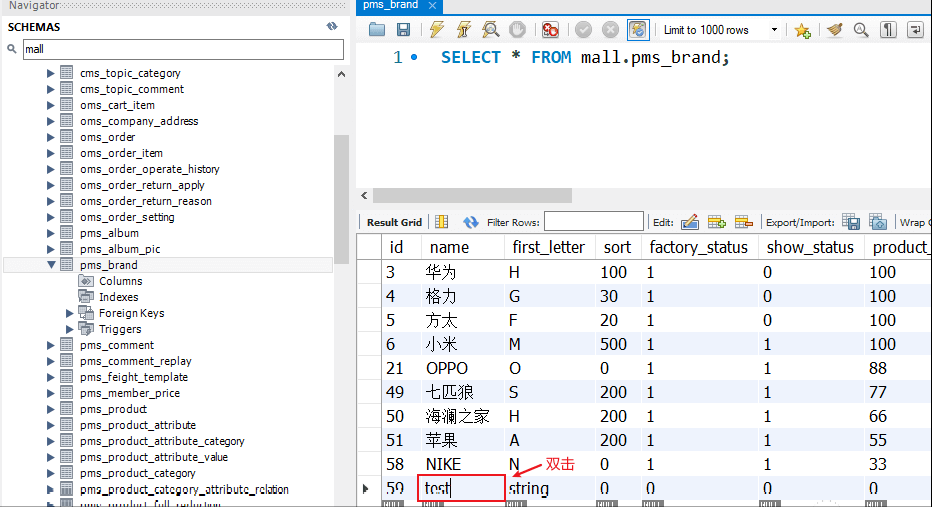Screen dimensions: 932x507
Task: Select the pms_member_price table
Action: 130,393
